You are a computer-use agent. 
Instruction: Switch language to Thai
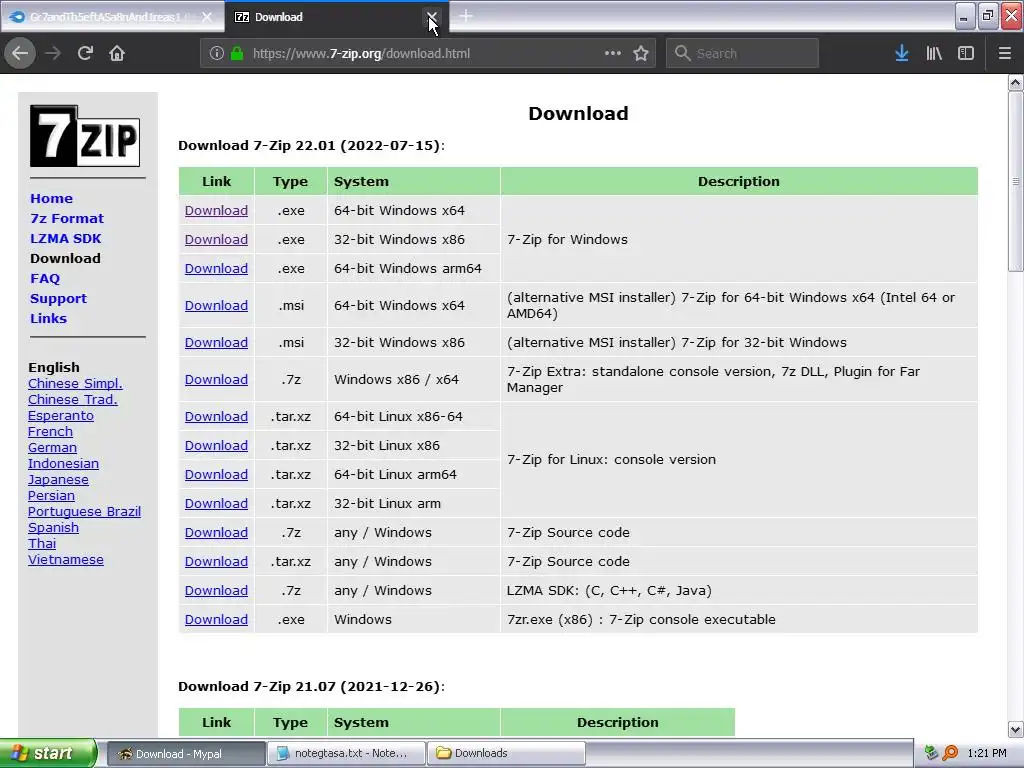click(42, 544)
